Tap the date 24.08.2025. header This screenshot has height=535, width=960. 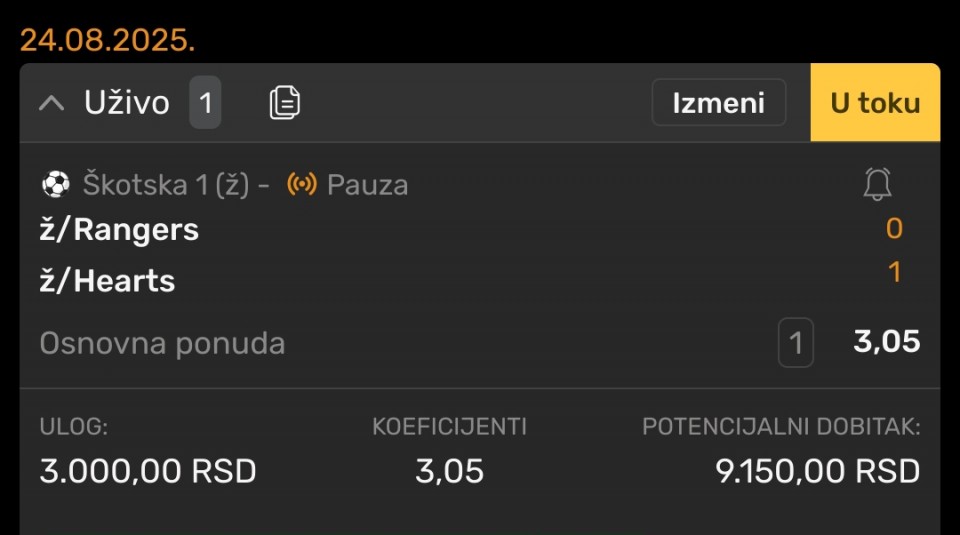(107, 40)
